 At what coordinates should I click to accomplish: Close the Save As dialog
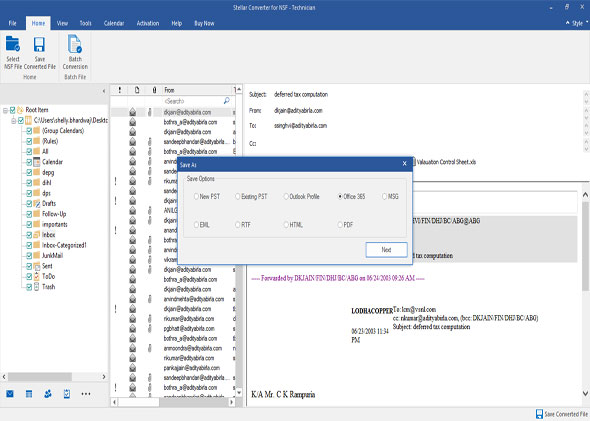(404, 164)
